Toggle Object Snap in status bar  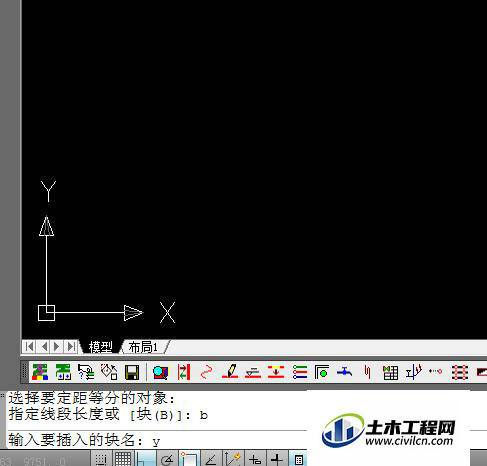189,459
